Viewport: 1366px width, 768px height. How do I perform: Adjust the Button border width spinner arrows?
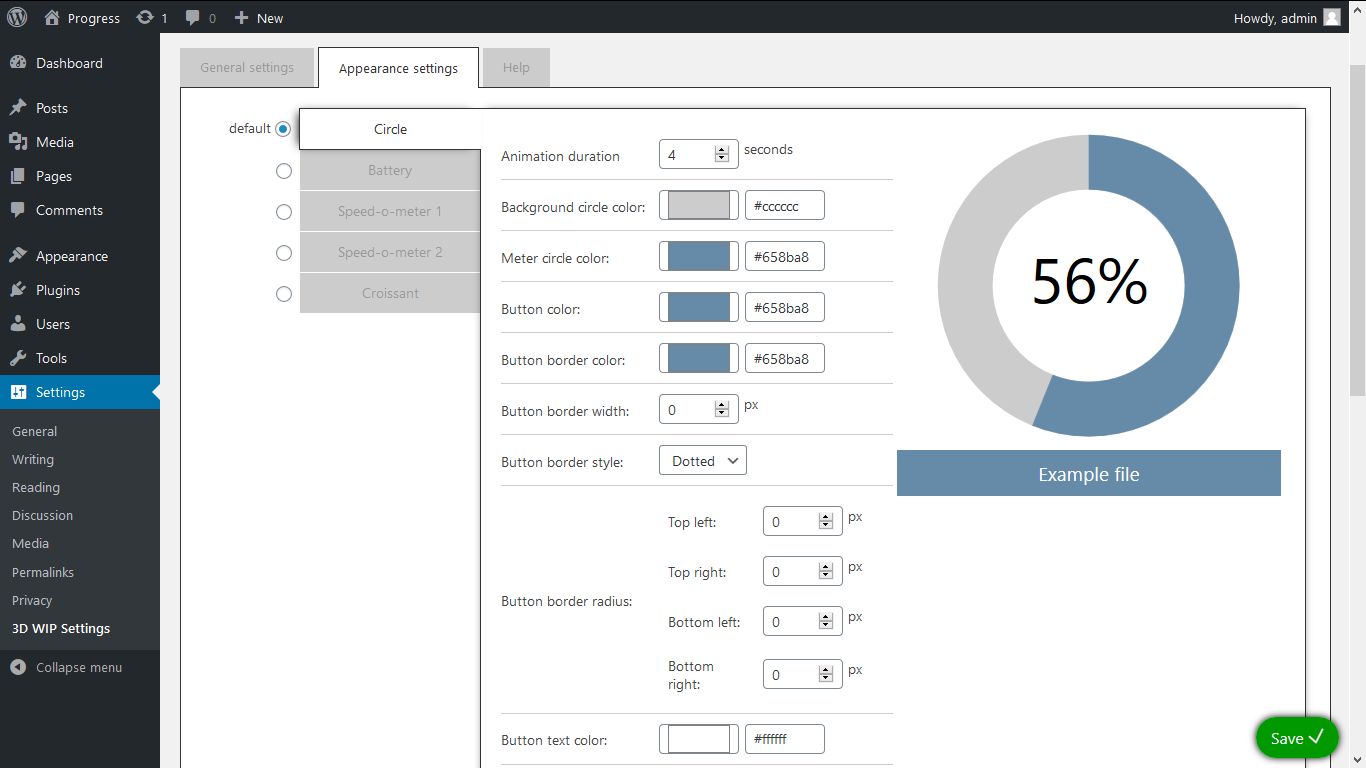click(722, 410)
